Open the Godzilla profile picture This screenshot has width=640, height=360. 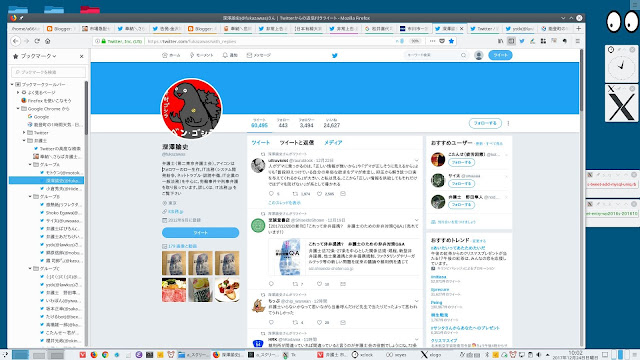click(x=191, y=109)
